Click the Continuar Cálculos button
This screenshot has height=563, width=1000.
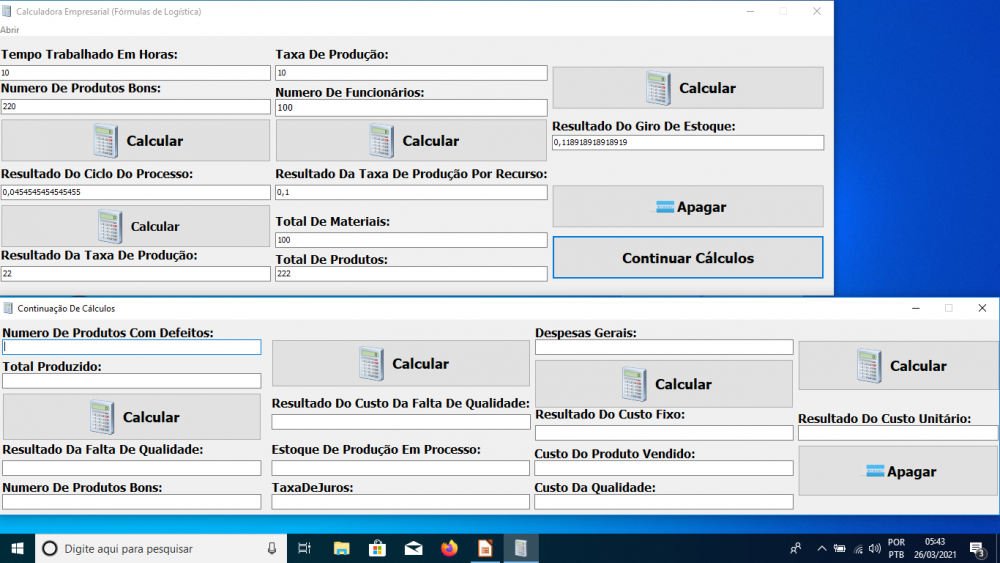[688, 258]
